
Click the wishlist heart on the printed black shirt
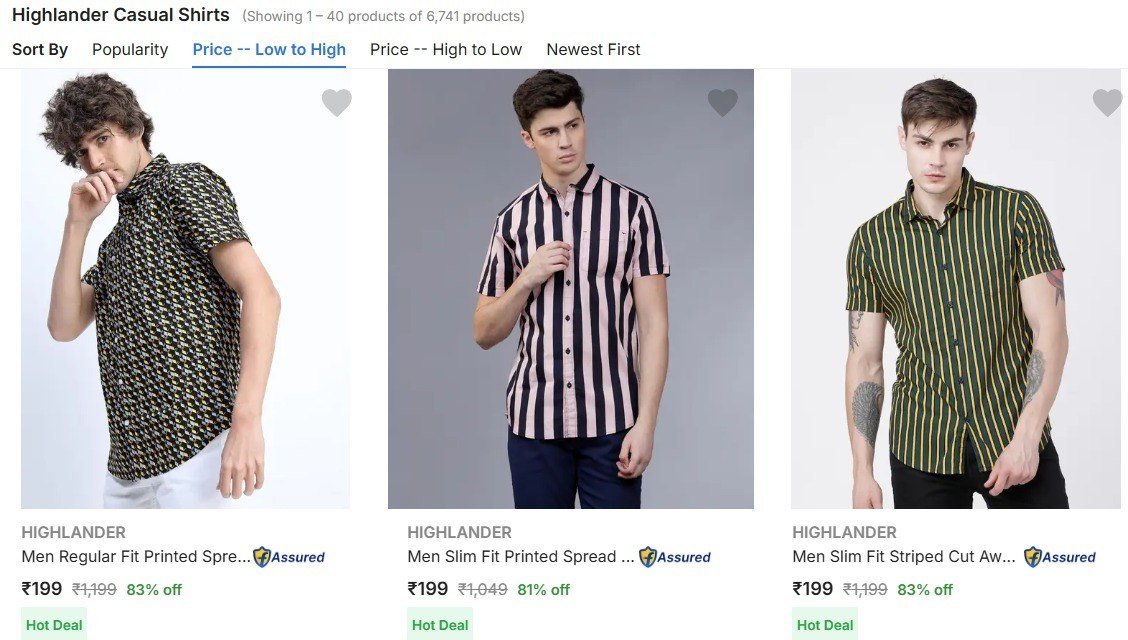(x=337, y=102)
